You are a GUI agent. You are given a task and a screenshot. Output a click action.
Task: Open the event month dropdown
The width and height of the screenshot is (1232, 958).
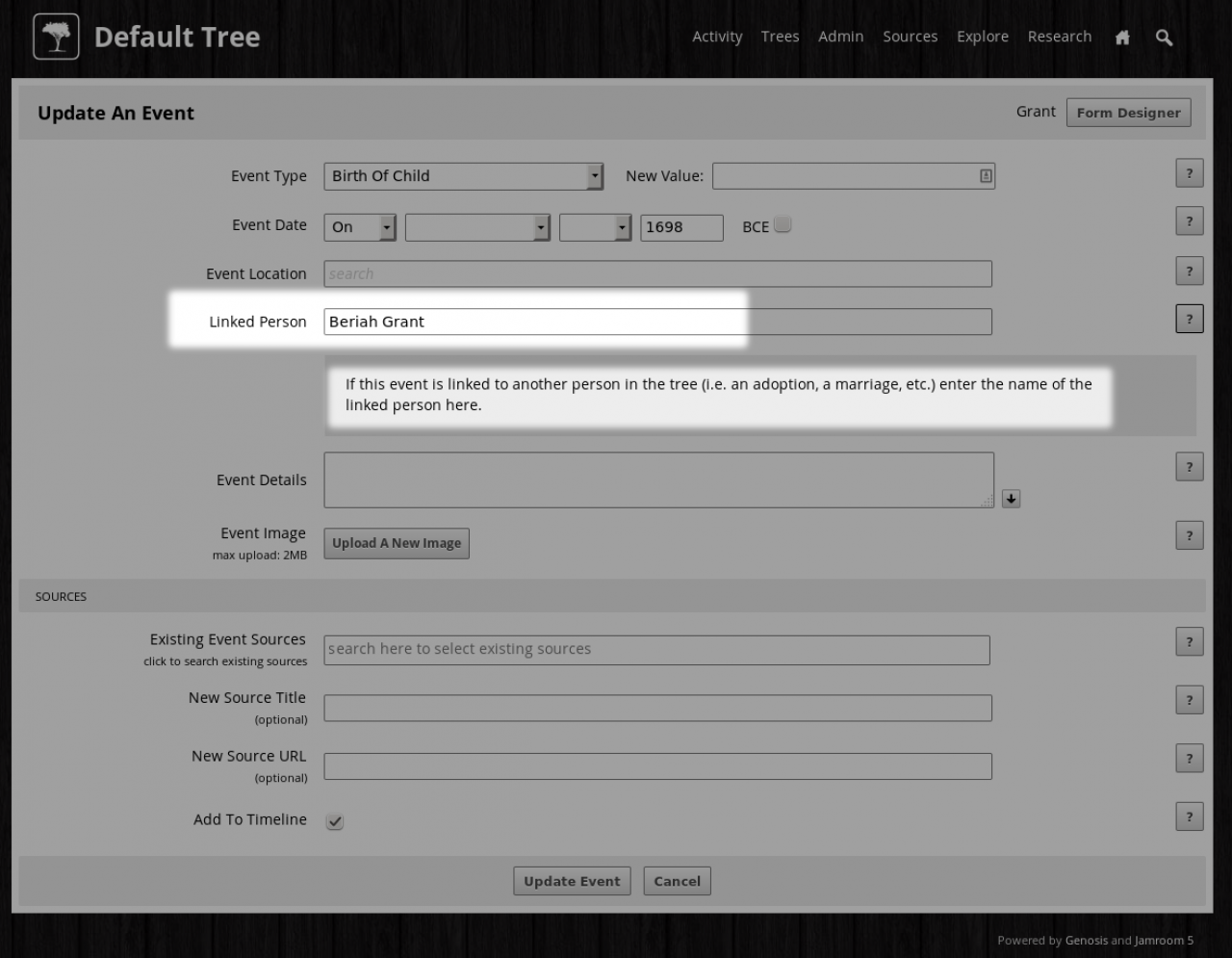[x=477, y=227]
